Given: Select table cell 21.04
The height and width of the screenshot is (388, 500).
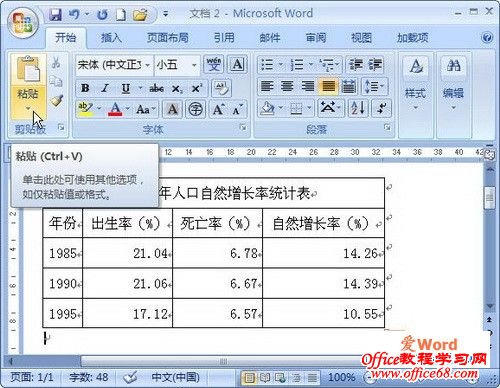Looking at the screenshot, I should point(128,253).
